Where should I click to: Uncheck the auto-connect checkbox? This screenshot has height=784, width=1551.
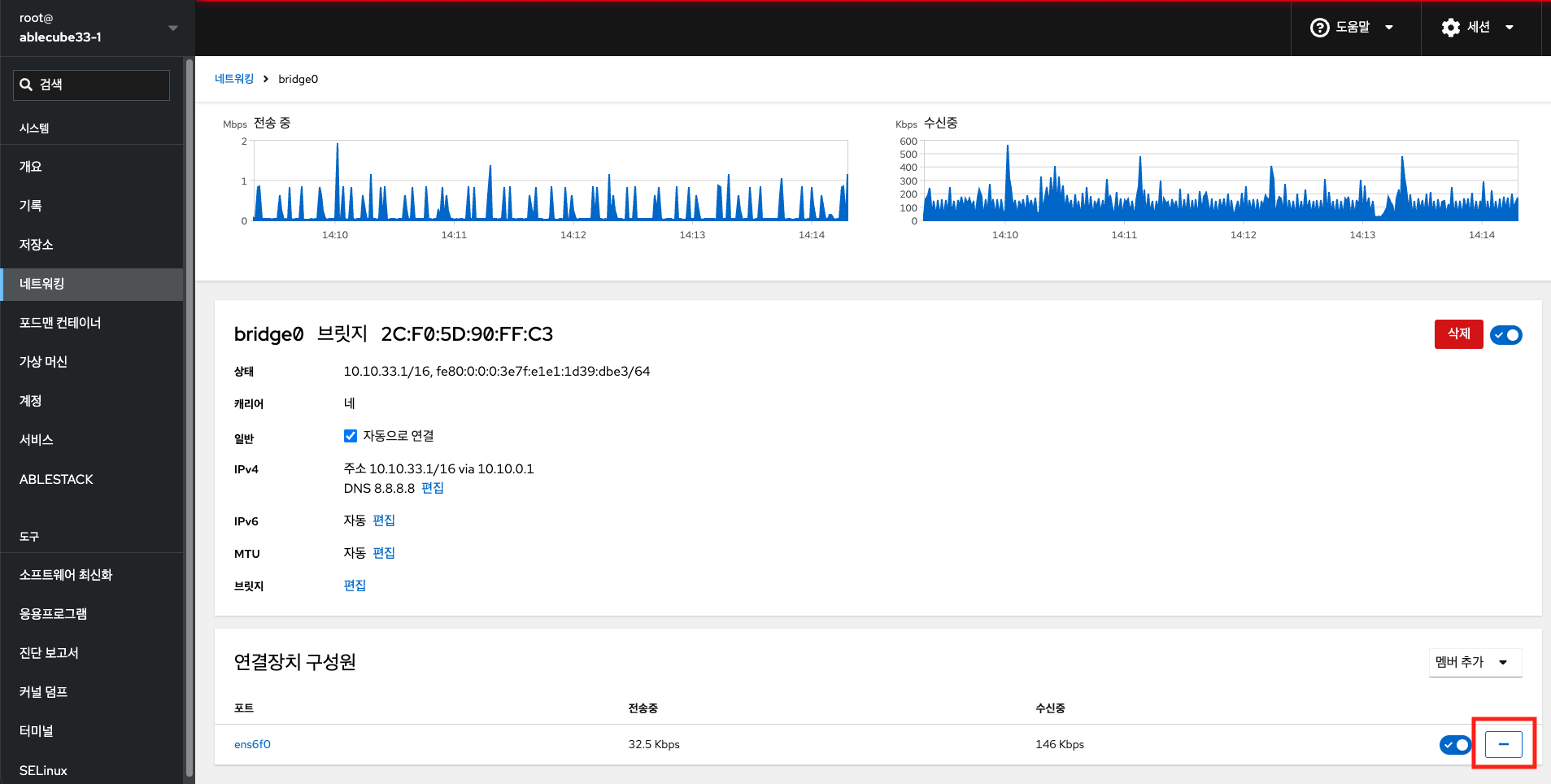click(x=351, y=436)
